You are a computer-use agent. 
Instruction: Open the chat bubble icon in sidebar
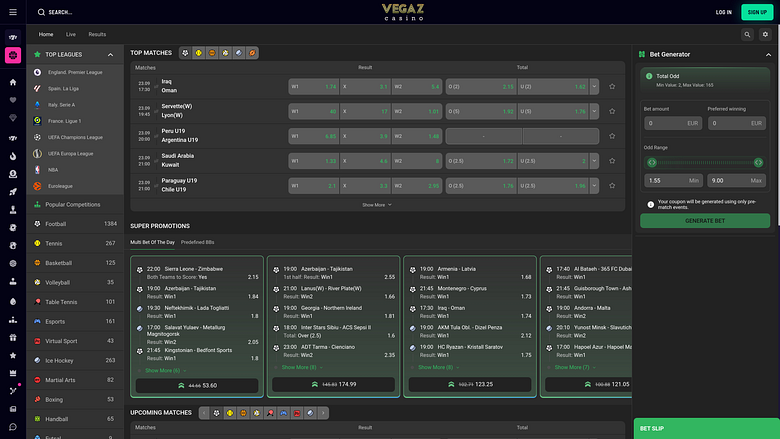pyautogui.click(x=13, y=427)
